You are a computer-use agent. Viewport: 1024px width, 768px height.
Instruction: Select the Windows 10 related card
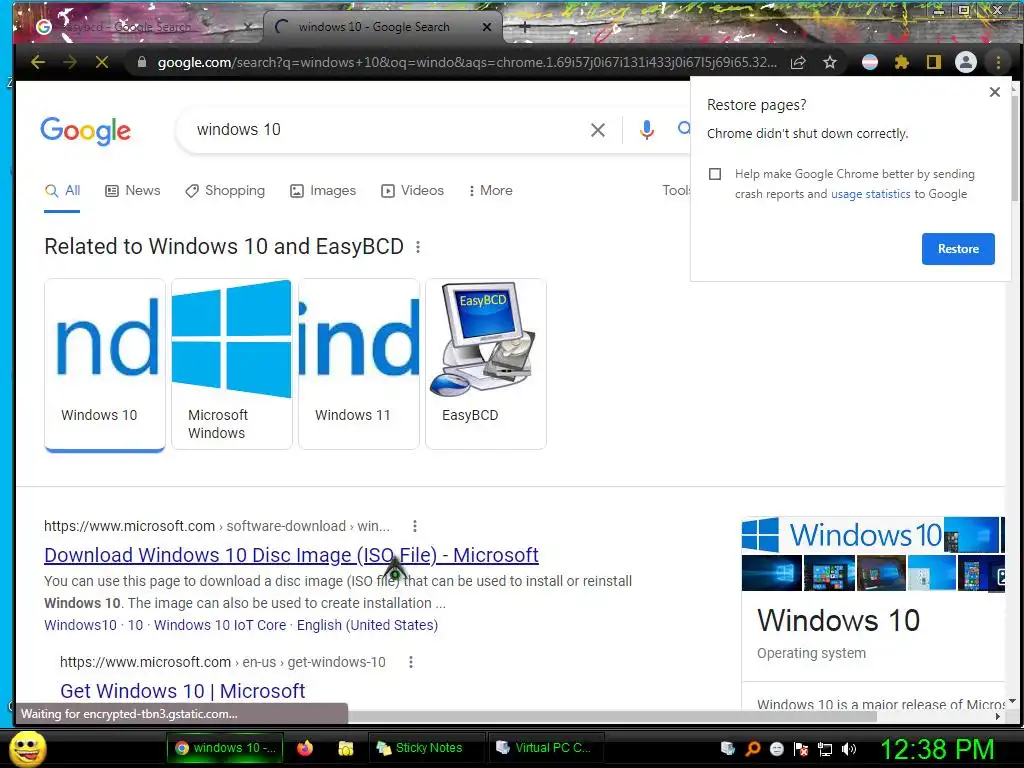click(104, 364)
